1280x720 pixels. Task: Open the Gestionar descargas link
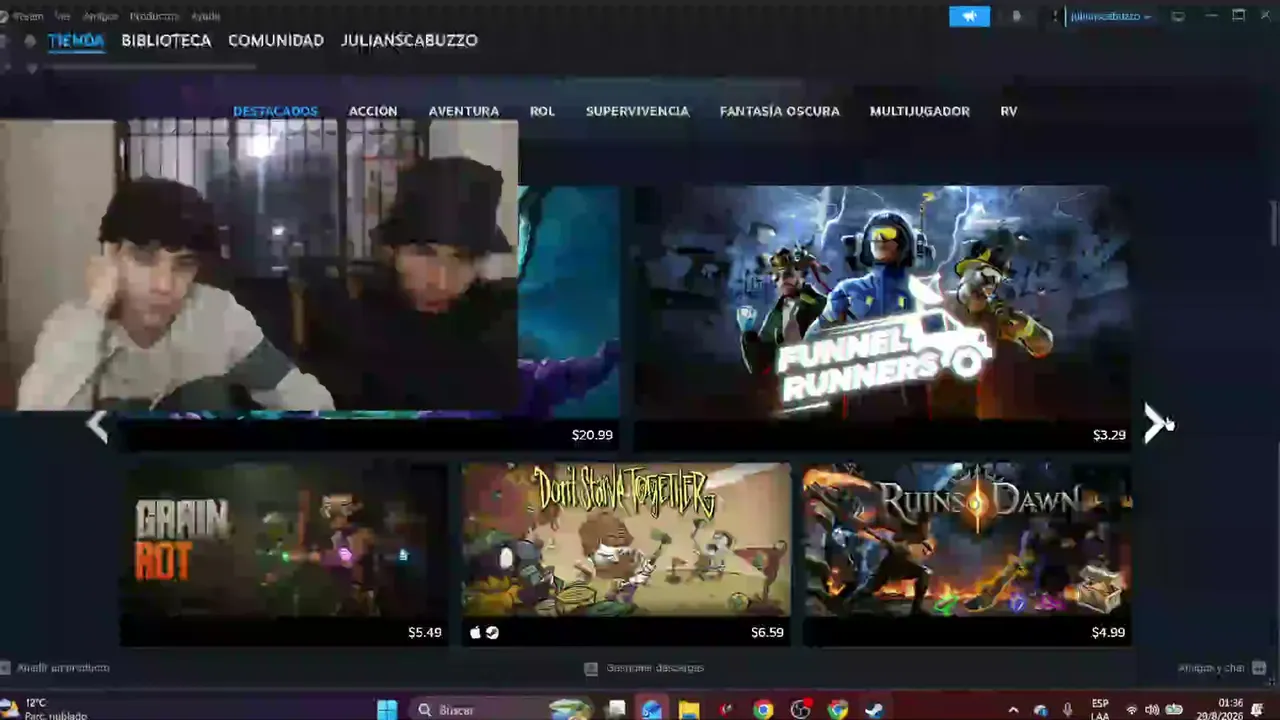click(x=655, y=668)
